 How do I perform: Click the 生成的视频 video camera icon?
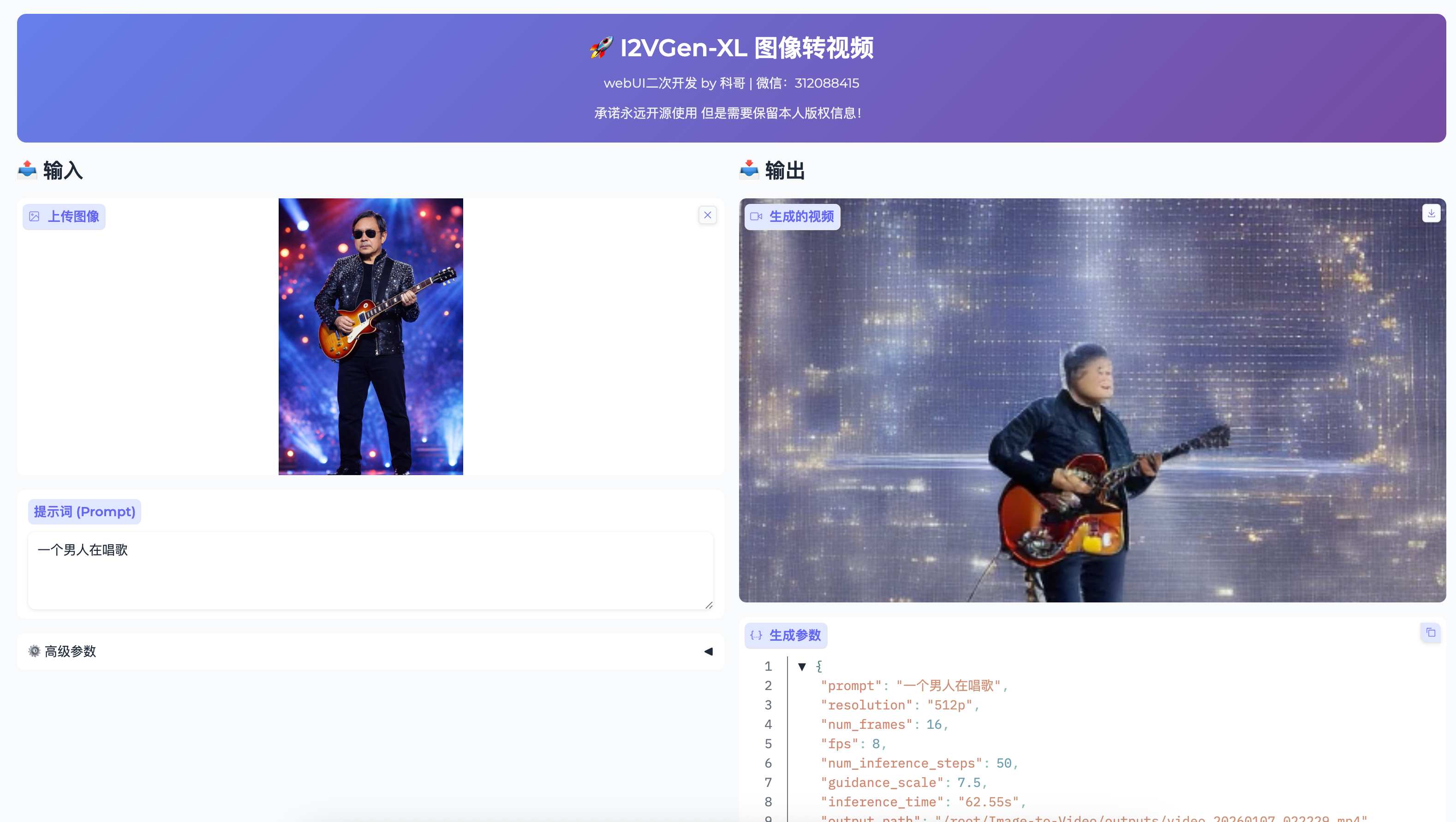756,216
